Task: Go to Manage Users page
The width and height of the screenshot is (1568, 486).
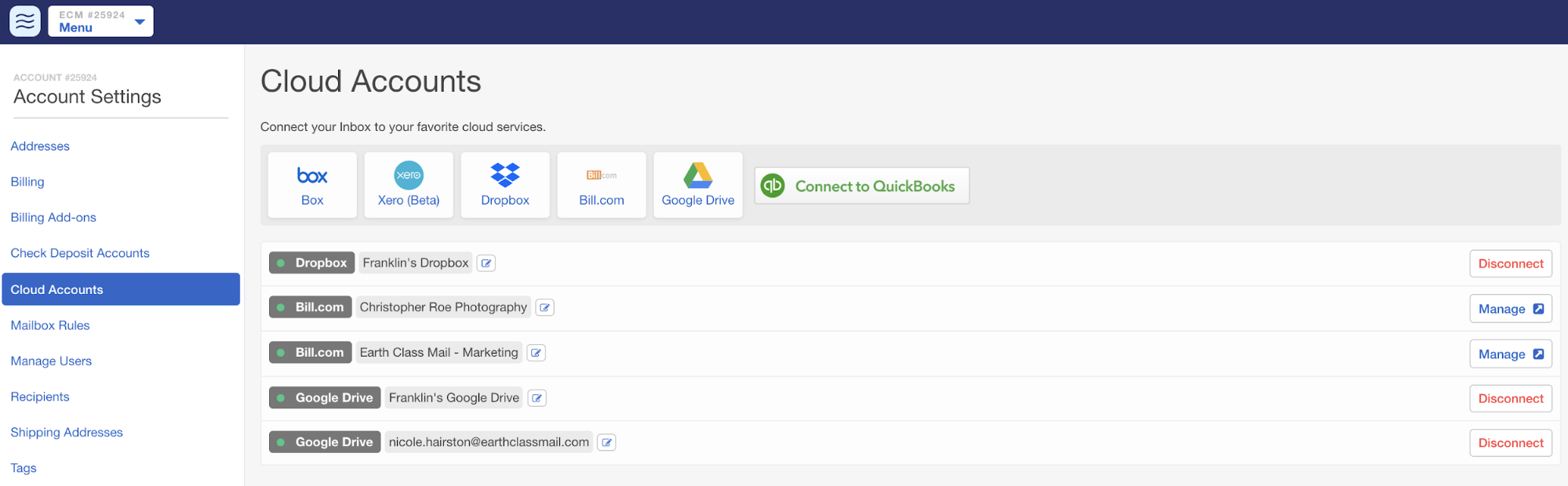Action: [51, 361]
